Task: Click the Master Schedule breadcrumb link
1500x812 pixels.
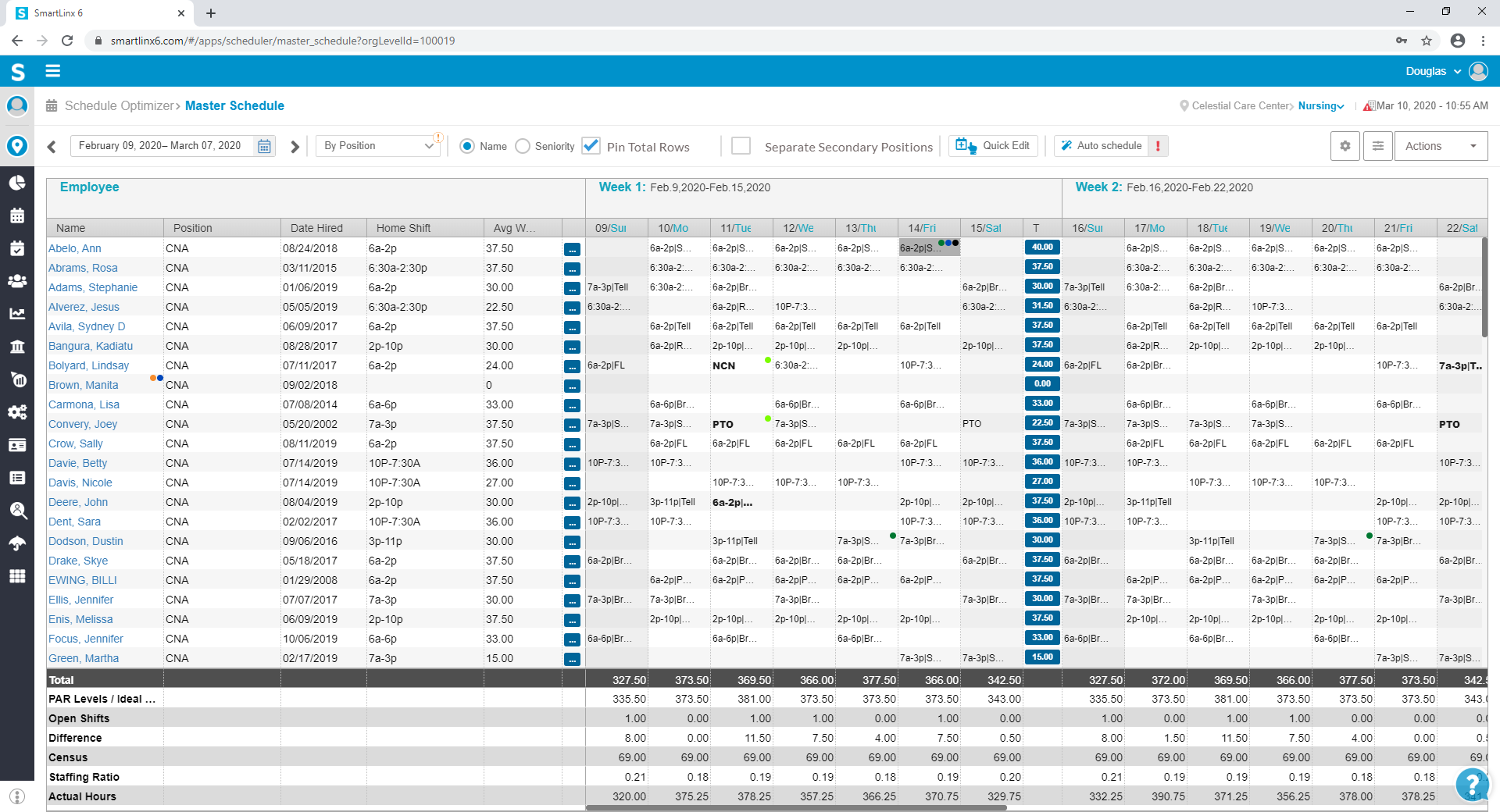Action: pos(235,105)
